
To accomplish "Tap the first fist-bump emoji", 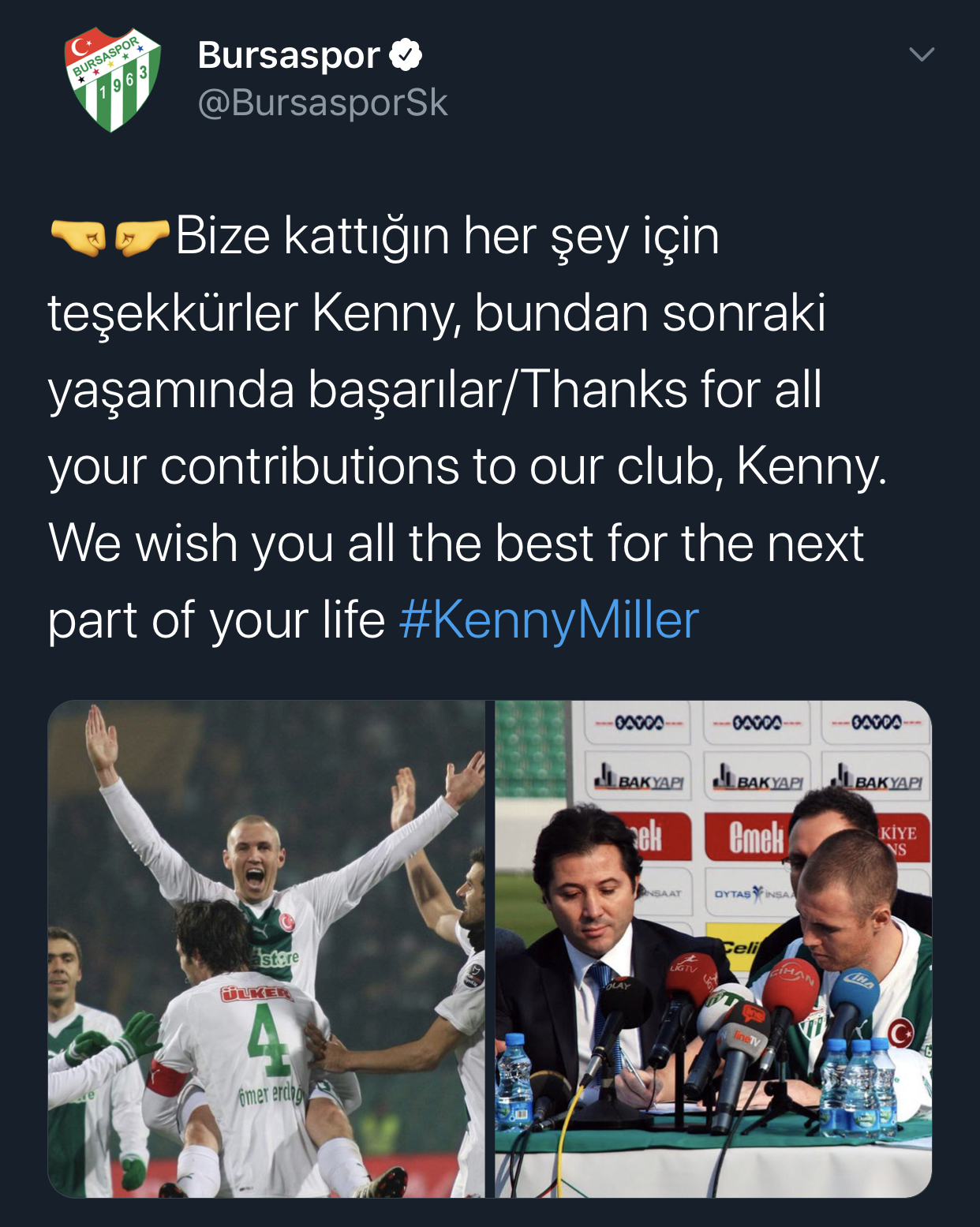I will coord(79,237).
